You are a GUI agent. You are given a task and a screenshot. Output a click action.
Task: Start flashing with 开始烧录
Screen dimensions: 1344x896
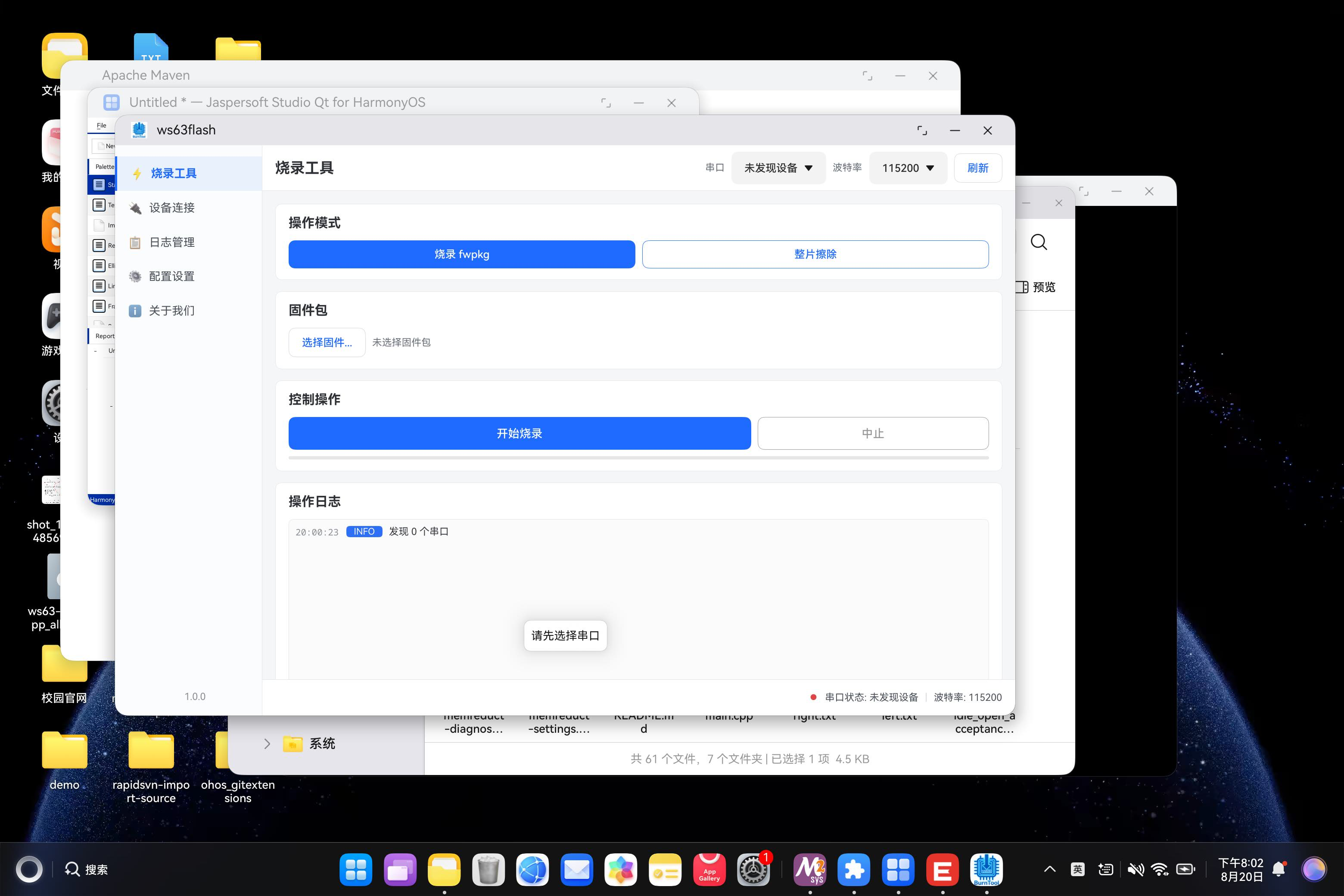[x=520, y=433]
